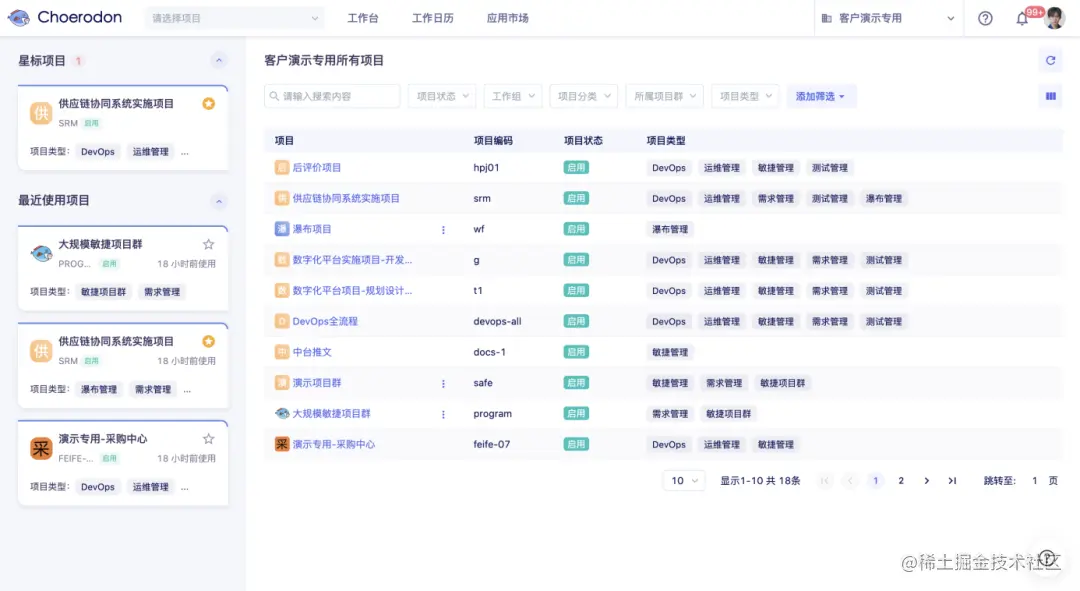Click the 跳转至 page number input
The image size is (1080, 591).
1035,481
